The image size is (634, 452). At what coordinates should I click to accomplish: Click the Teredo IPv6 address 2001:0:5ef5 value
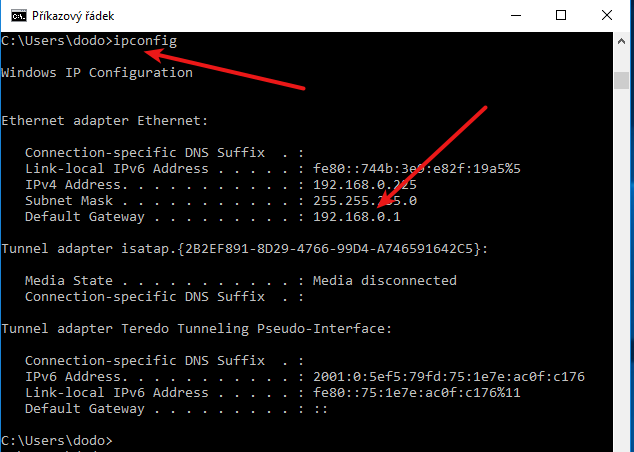(x=448, y=376)
